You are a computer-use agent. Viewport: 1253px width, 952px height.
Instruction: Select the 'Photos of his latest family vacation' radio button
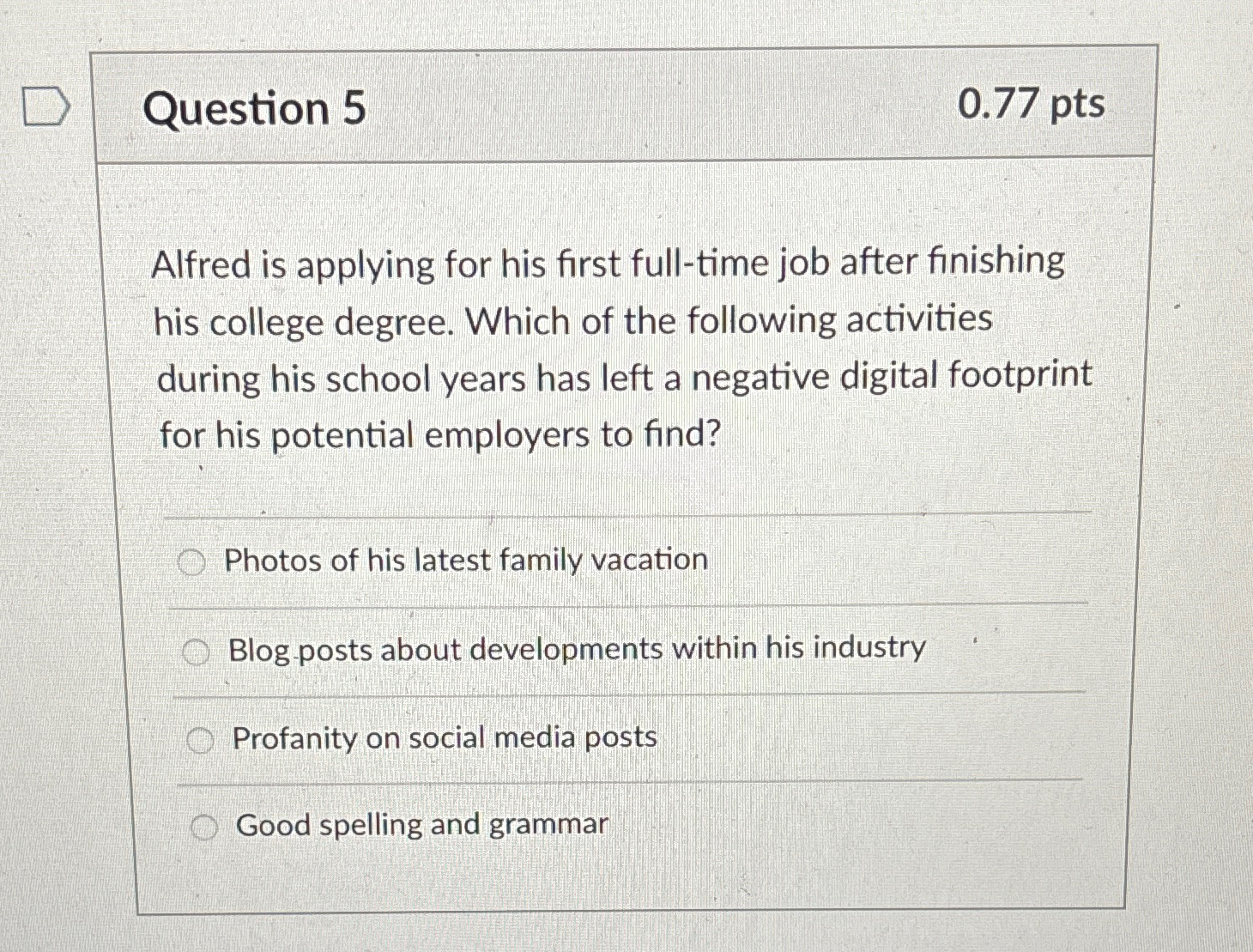(194, 561)
